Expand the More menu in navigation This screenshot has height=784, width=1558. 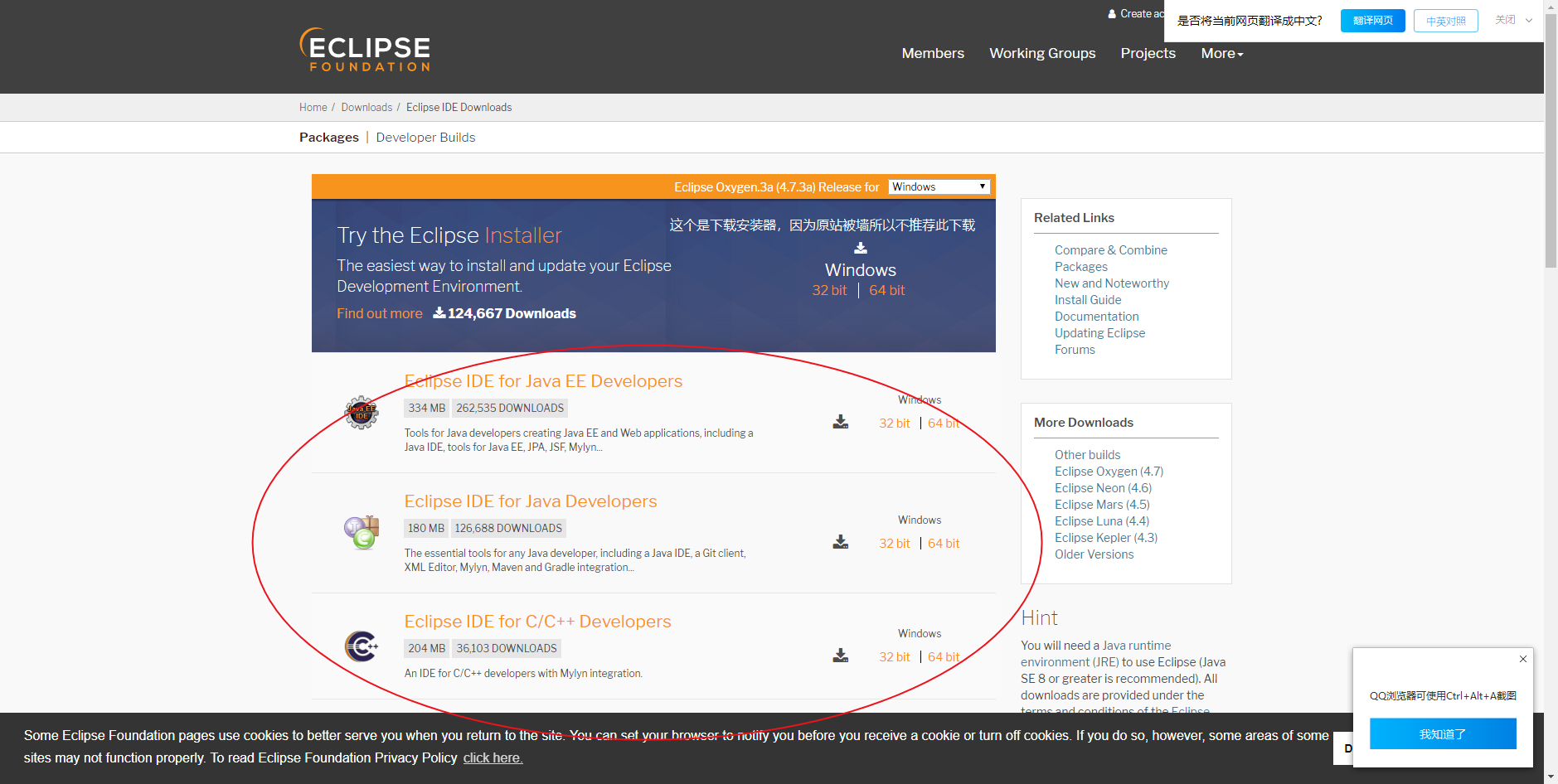(1222, 53)
